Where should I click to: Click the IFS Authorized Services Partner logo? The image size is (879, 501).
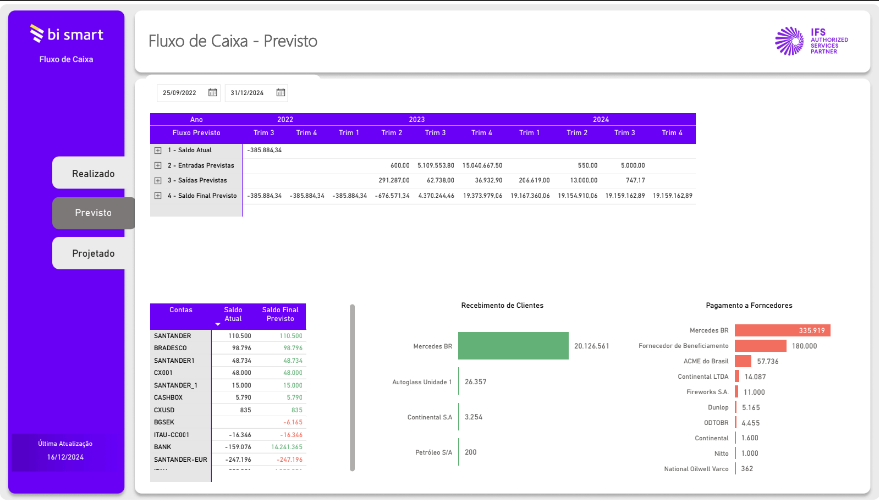811,41
